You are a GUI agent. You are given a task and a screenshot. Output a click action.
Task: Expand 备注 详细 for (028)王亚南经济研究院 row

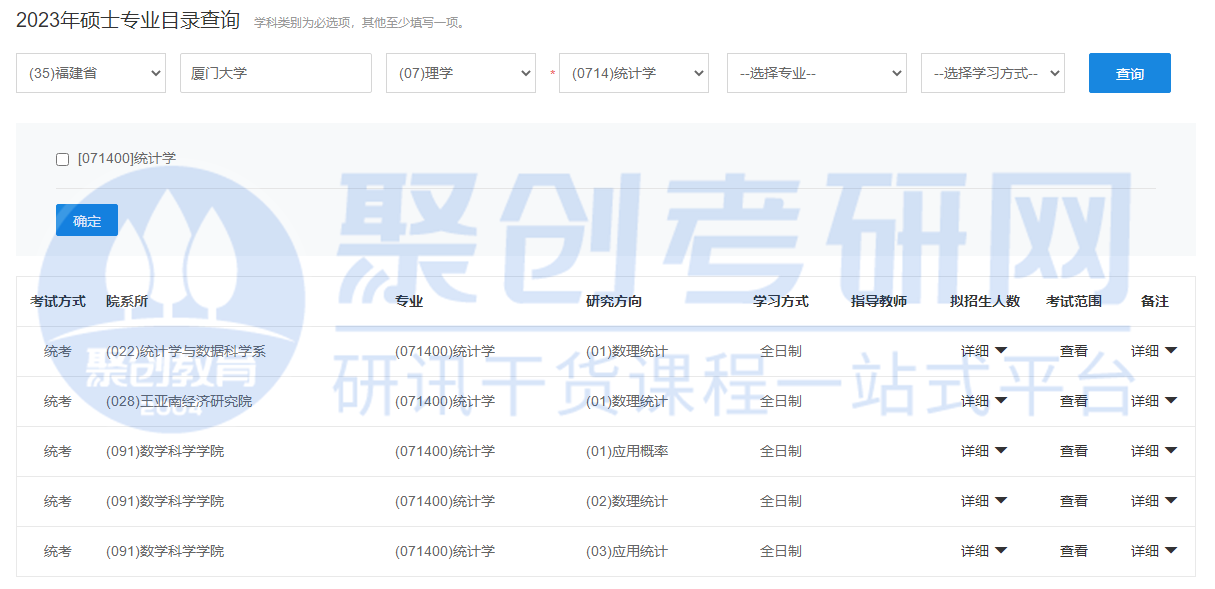(x=1154, y=401)
